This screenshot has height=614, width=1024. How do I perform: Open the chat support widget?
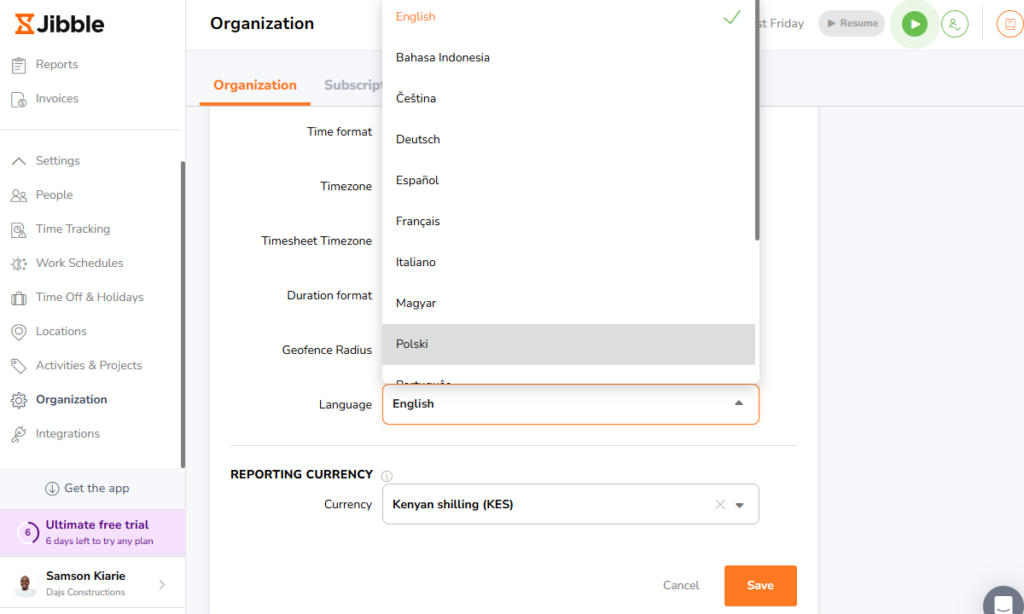coord(1004,601)
